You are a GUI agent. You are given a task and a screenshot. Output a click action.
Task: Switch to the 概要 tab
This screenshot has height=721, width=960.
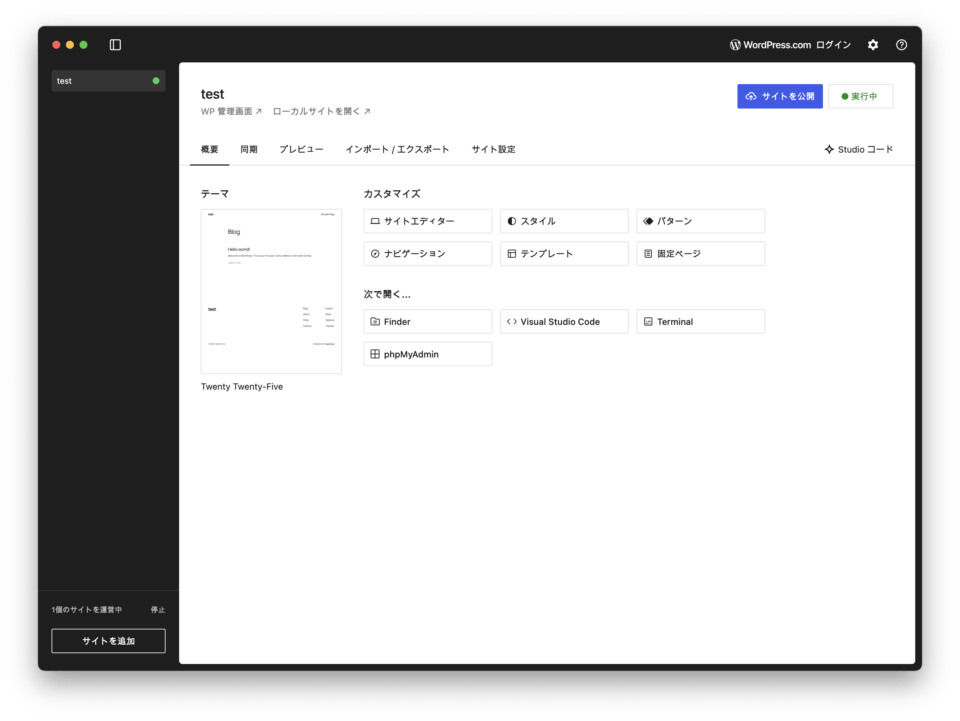[x=209, y=149]
